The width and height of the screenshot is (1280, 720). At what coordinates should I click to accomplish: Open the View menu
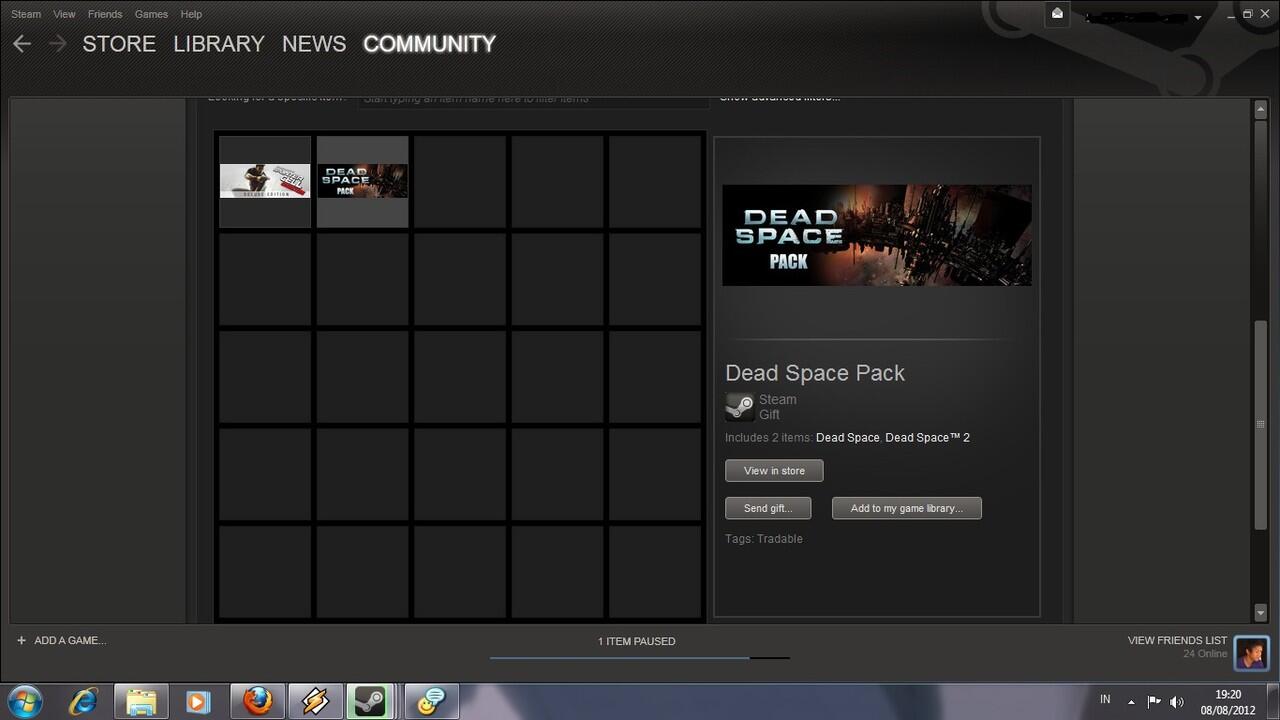[64, 14]
